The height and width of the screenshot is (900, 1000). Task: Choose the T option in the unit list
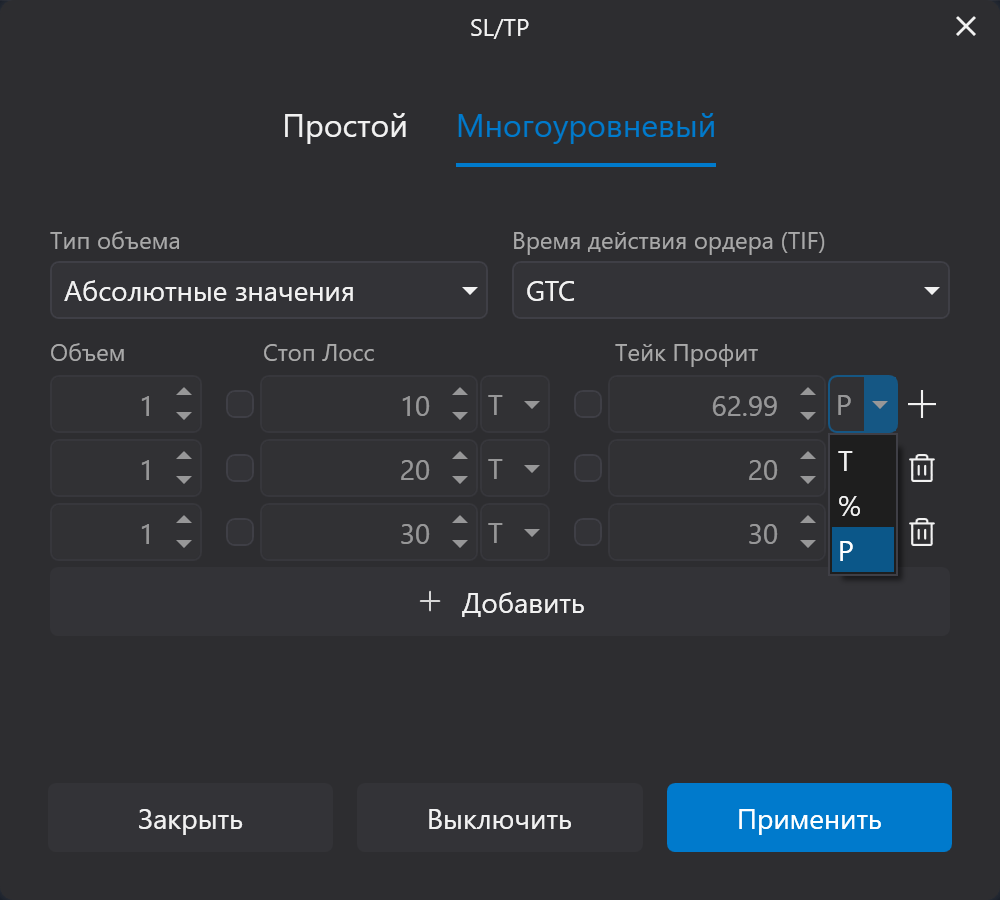pyautogui.click(x=862, y=462)
